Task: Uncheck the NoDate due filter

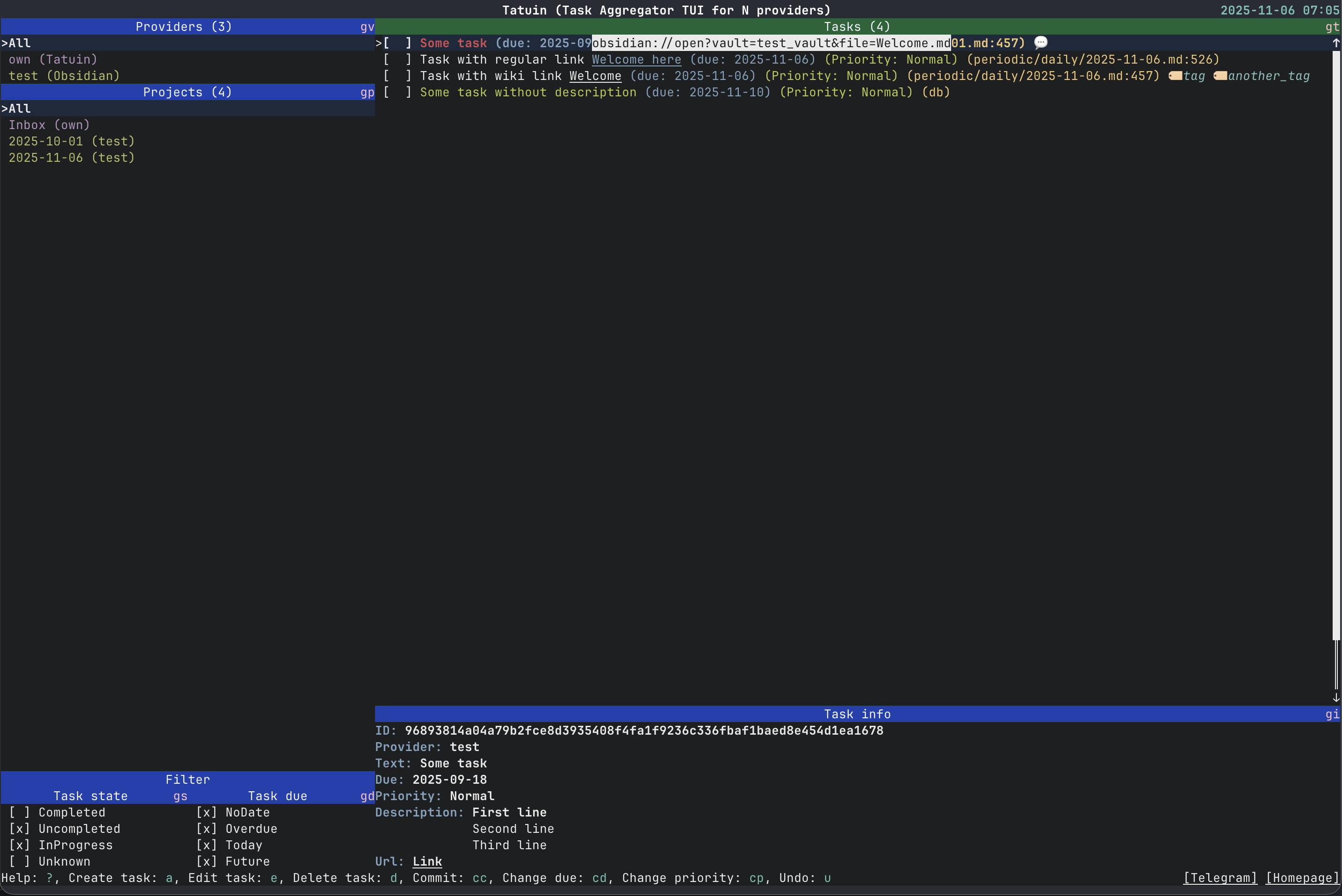Action: tap(206, 812)
